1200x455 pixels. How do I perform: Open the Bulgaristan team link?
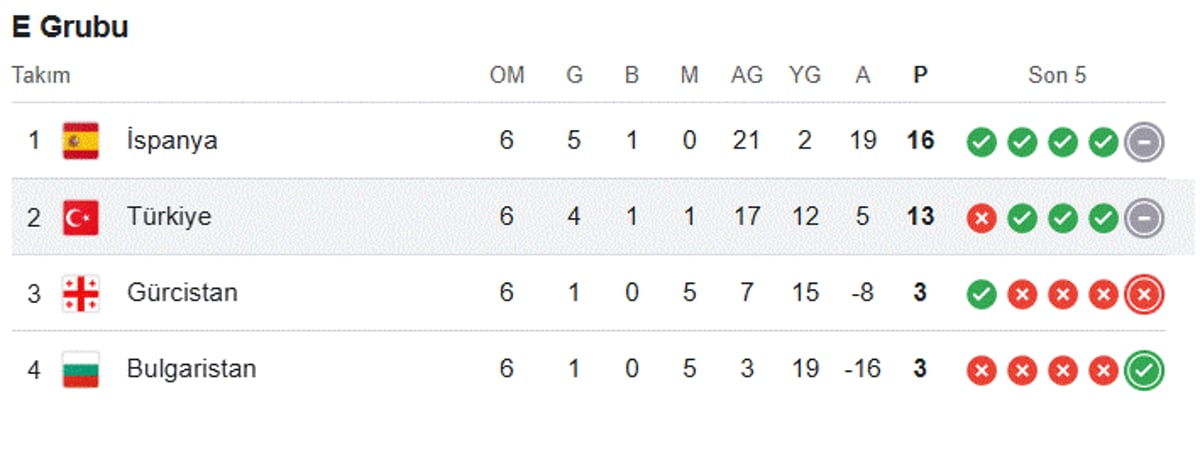[x=191, y=369]
